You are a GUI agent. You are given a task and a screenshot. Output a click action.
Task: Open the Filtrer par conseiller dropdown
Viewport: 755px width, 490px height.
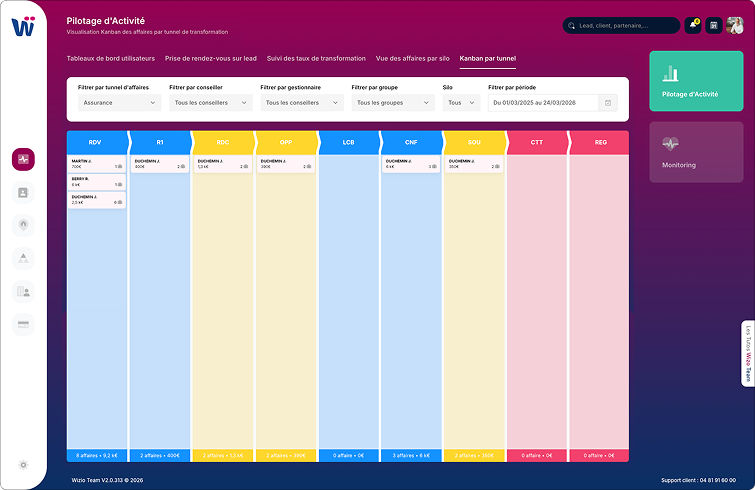210,103
